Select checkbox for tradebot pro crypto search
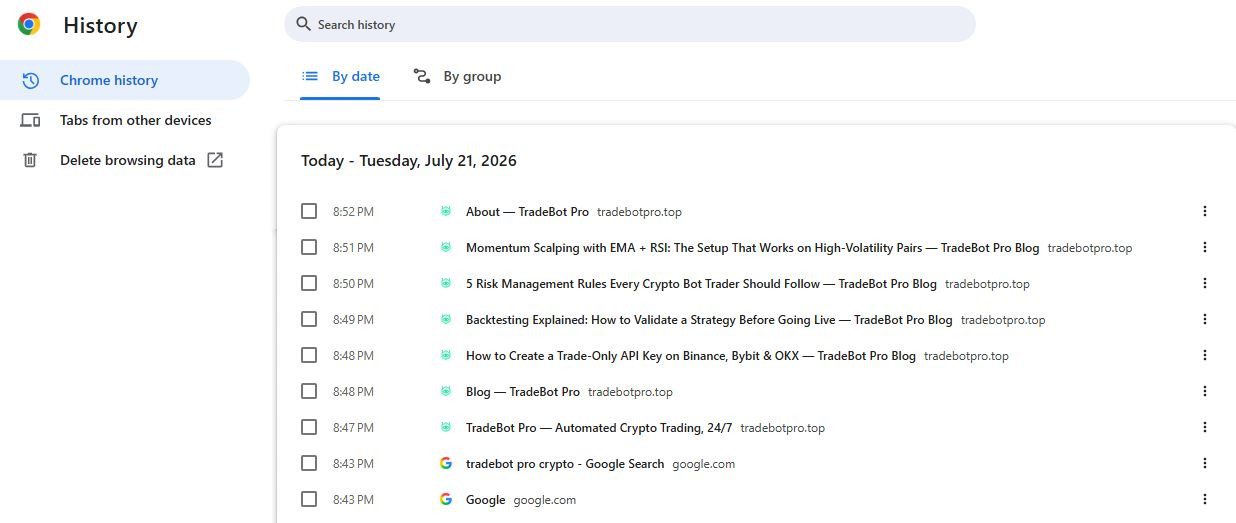The height and width of the screenshot is (523, 1236). 309,463
